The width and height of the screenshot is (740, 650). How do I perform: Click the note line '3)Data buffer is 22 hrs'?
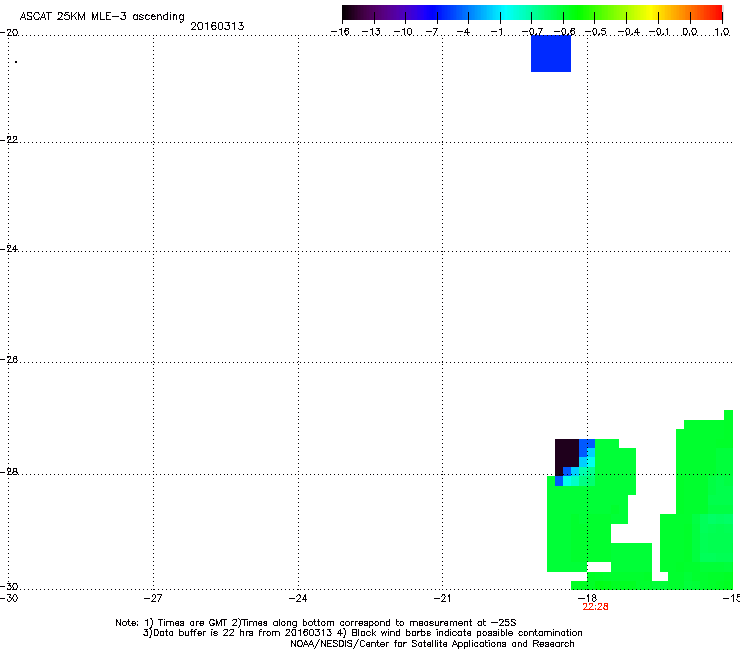pyautogui.click(x=362, y=633)
